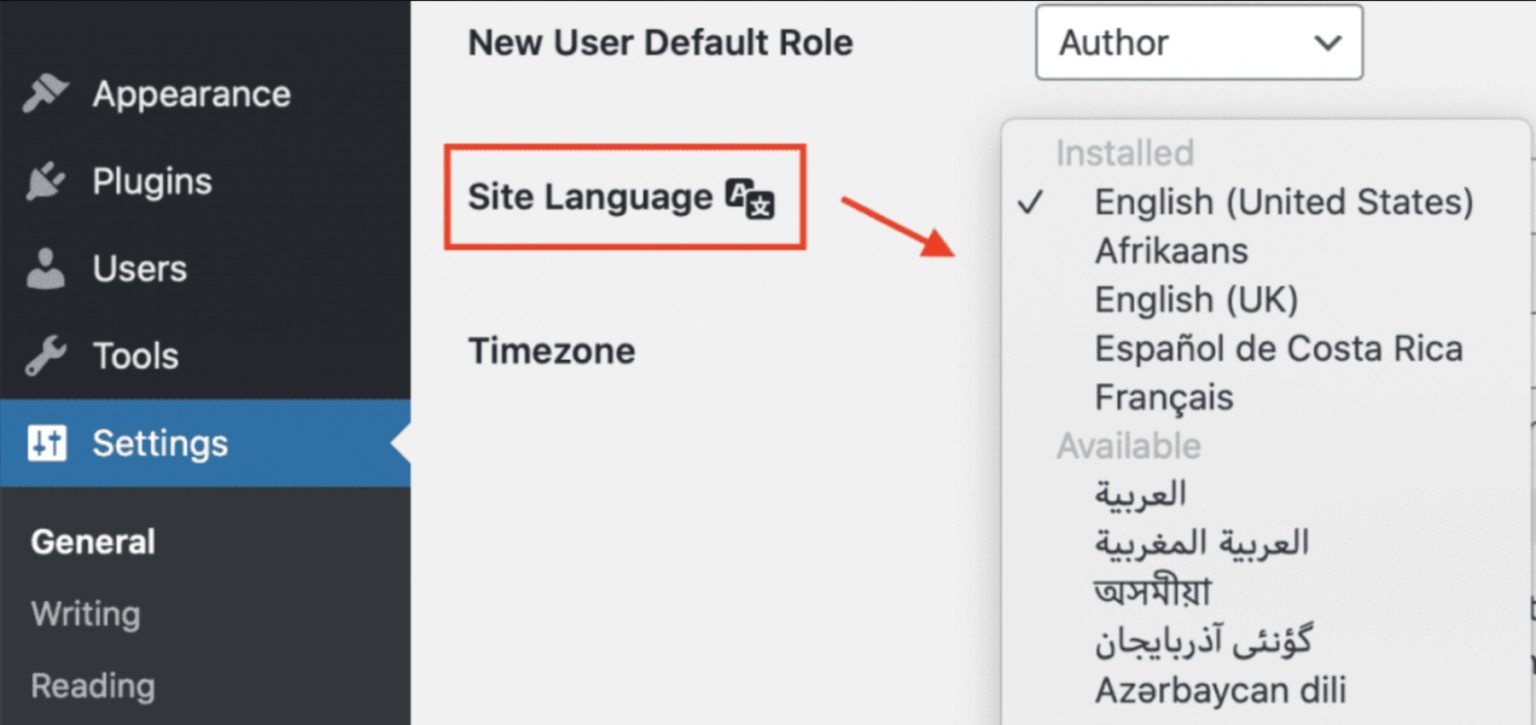
Task: Select Français as the site language
Action: 1163,397
